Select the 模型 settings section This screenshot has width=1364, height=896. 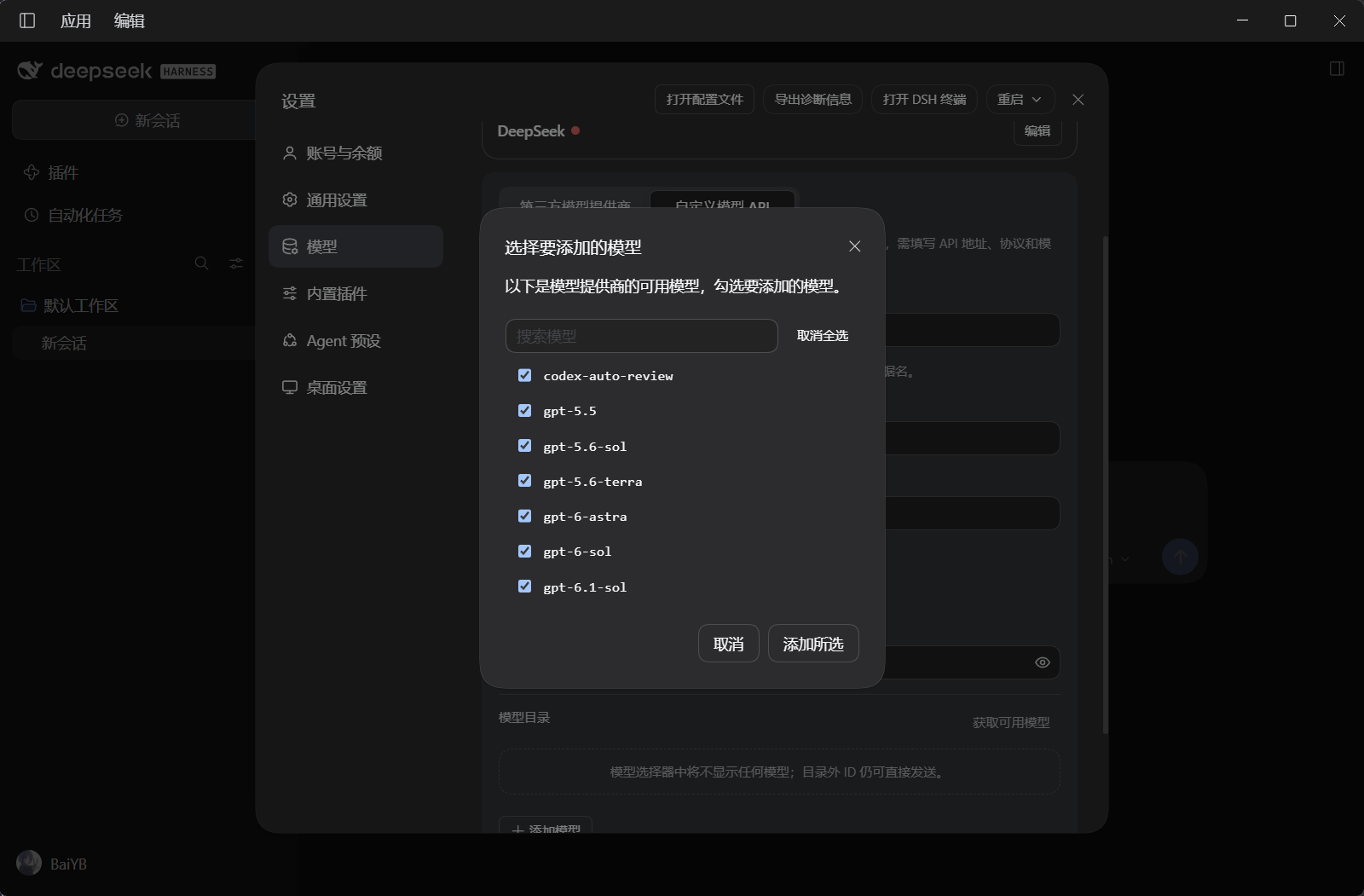[355, 246]
